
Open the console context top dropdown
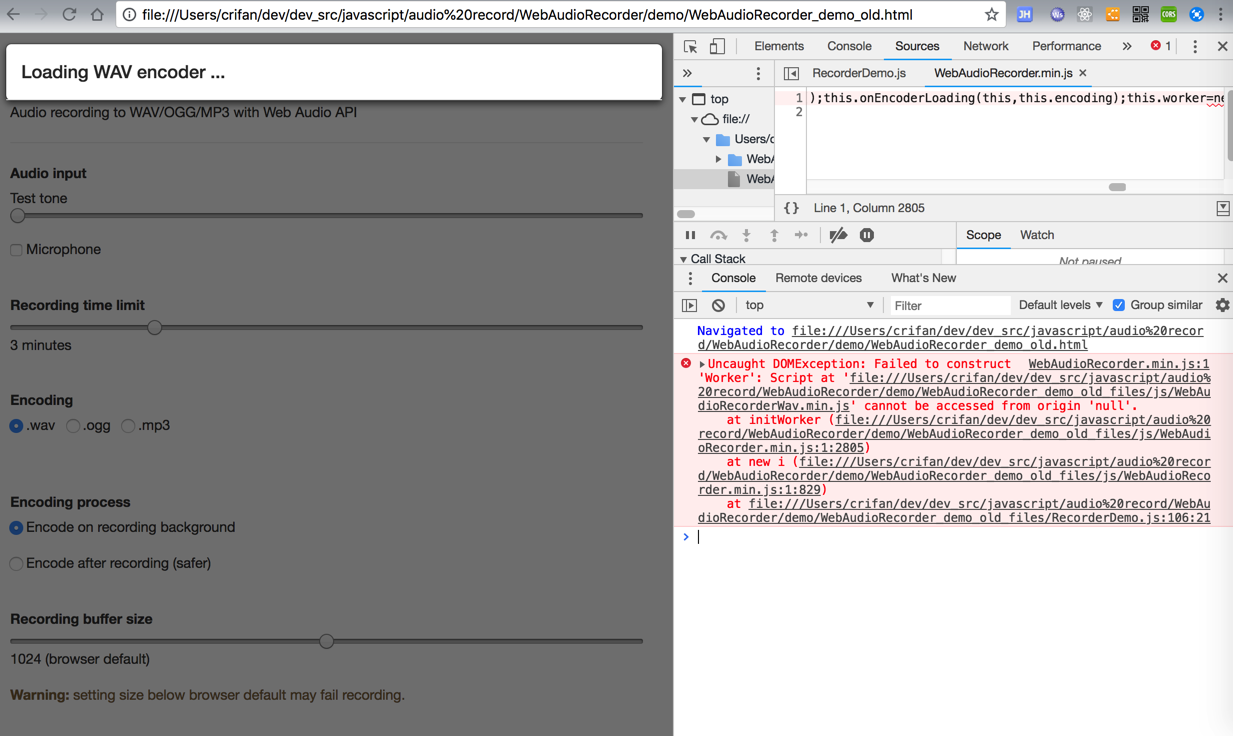tap(809, 305)
